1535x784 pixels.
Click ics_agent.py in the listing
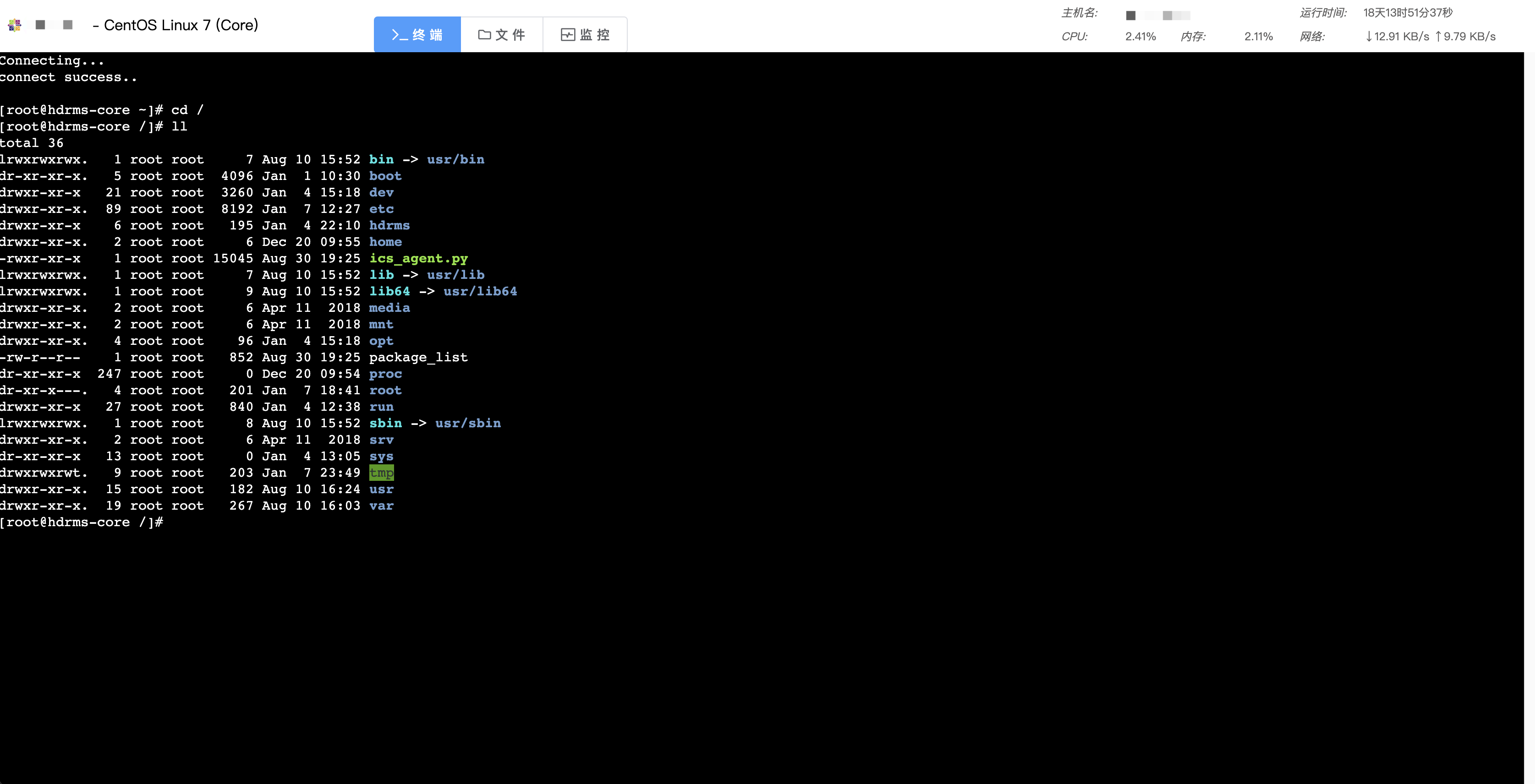418,259
